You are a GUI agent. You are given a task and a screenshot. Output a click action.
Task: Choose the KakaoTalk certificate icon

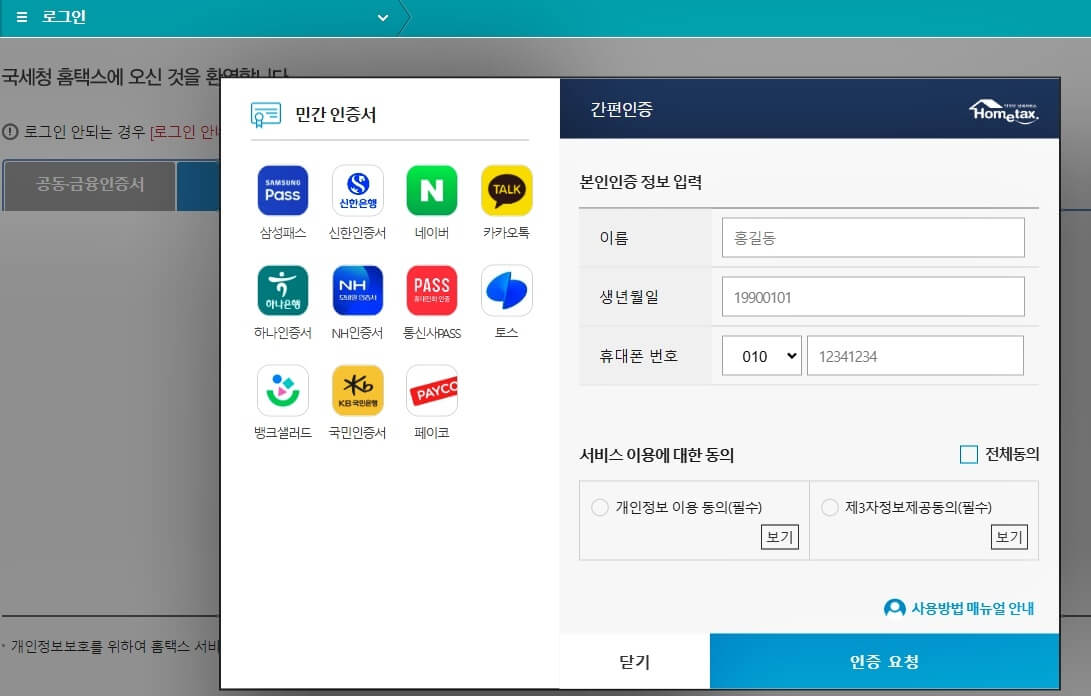[x=507, y=190]
